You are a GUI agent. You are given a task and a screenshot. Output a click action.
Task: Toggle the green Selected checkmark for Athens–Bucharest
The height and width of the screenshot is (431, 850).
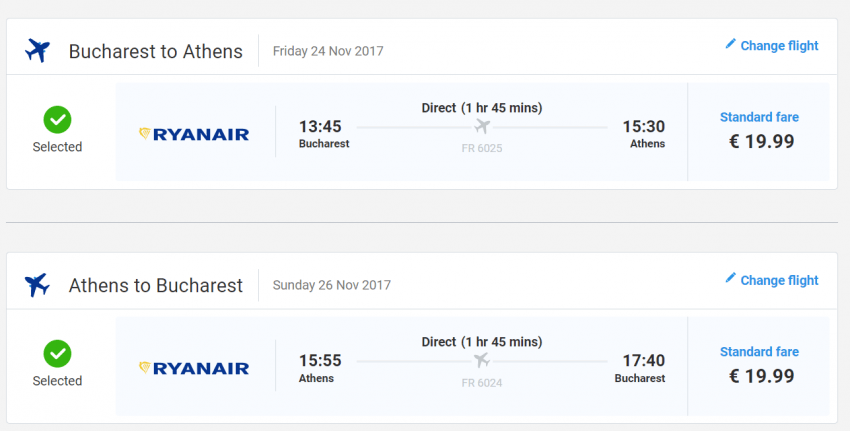tap(57, 354)
